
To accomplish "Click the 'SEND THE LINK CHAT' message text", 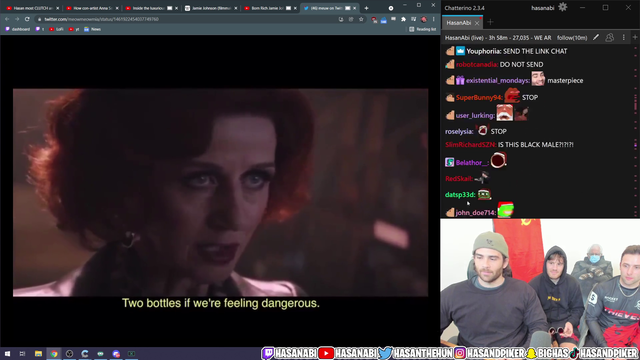I will [x=535, y=51].
